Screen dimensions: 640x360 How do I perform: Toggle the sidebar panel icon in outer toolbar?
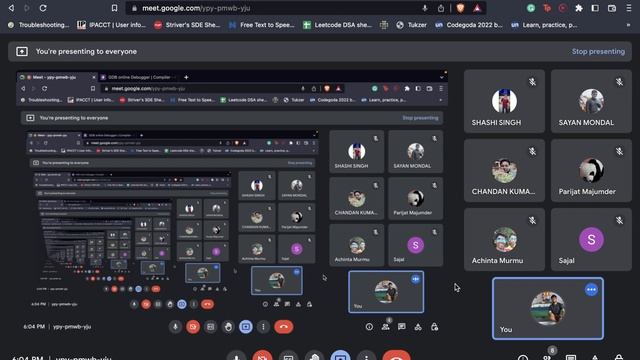pos(595,8)
